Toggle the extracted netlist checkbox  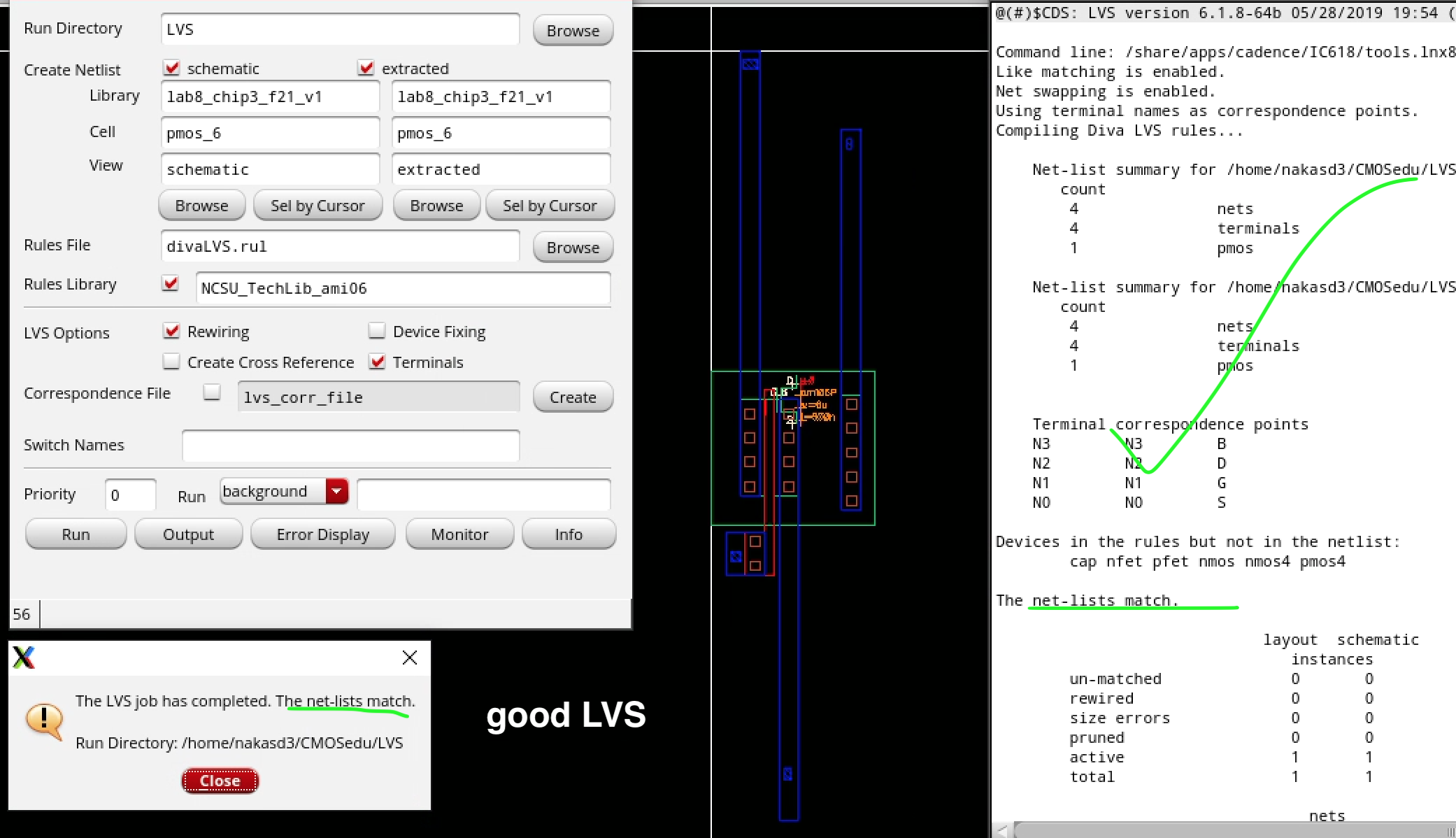(x=366, y=68)
